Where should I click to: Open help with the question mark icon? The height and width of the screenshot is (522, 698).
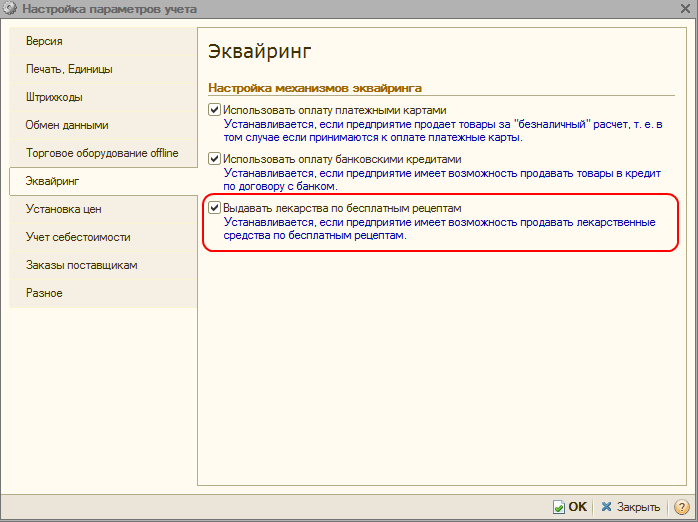681,507
